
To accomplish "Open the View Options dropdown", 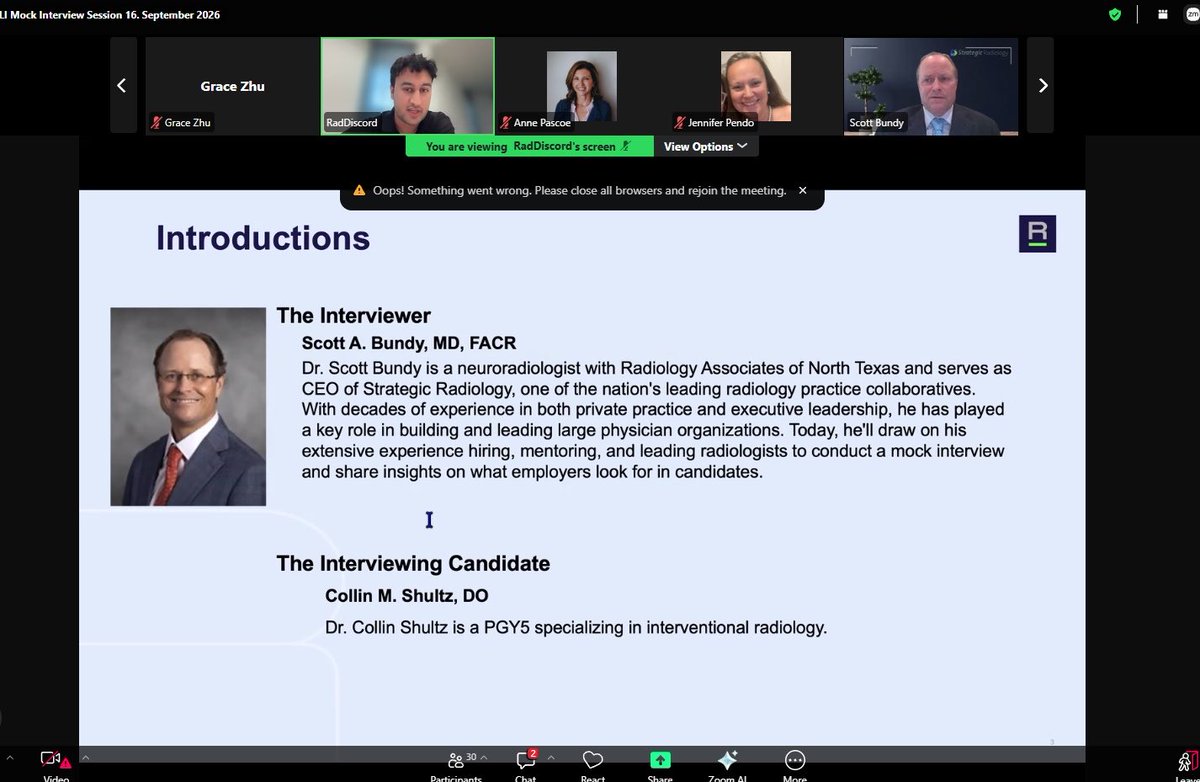I will pos(705,146).
